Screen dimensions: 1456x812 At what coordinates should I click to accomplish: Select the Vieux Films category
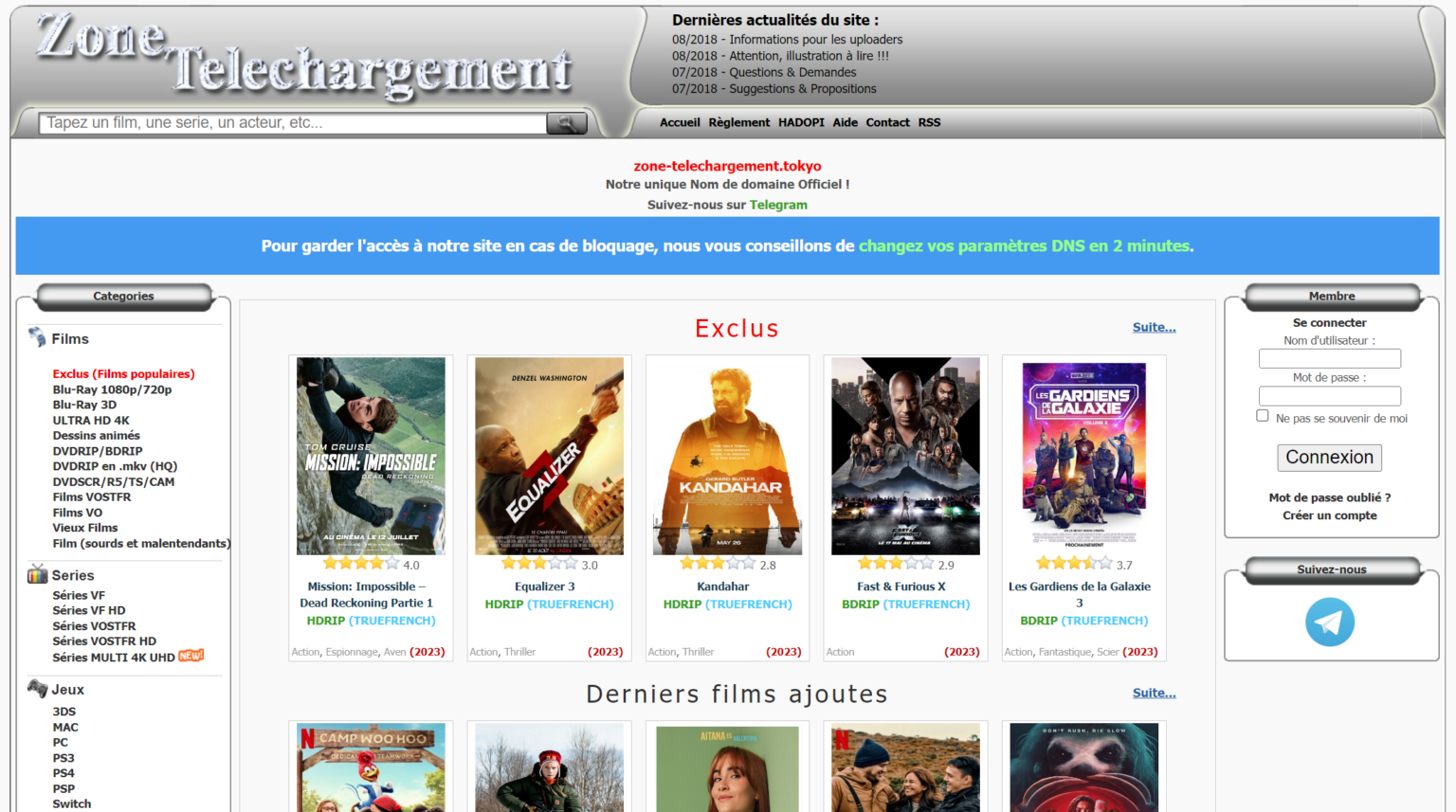coord(85,528)
